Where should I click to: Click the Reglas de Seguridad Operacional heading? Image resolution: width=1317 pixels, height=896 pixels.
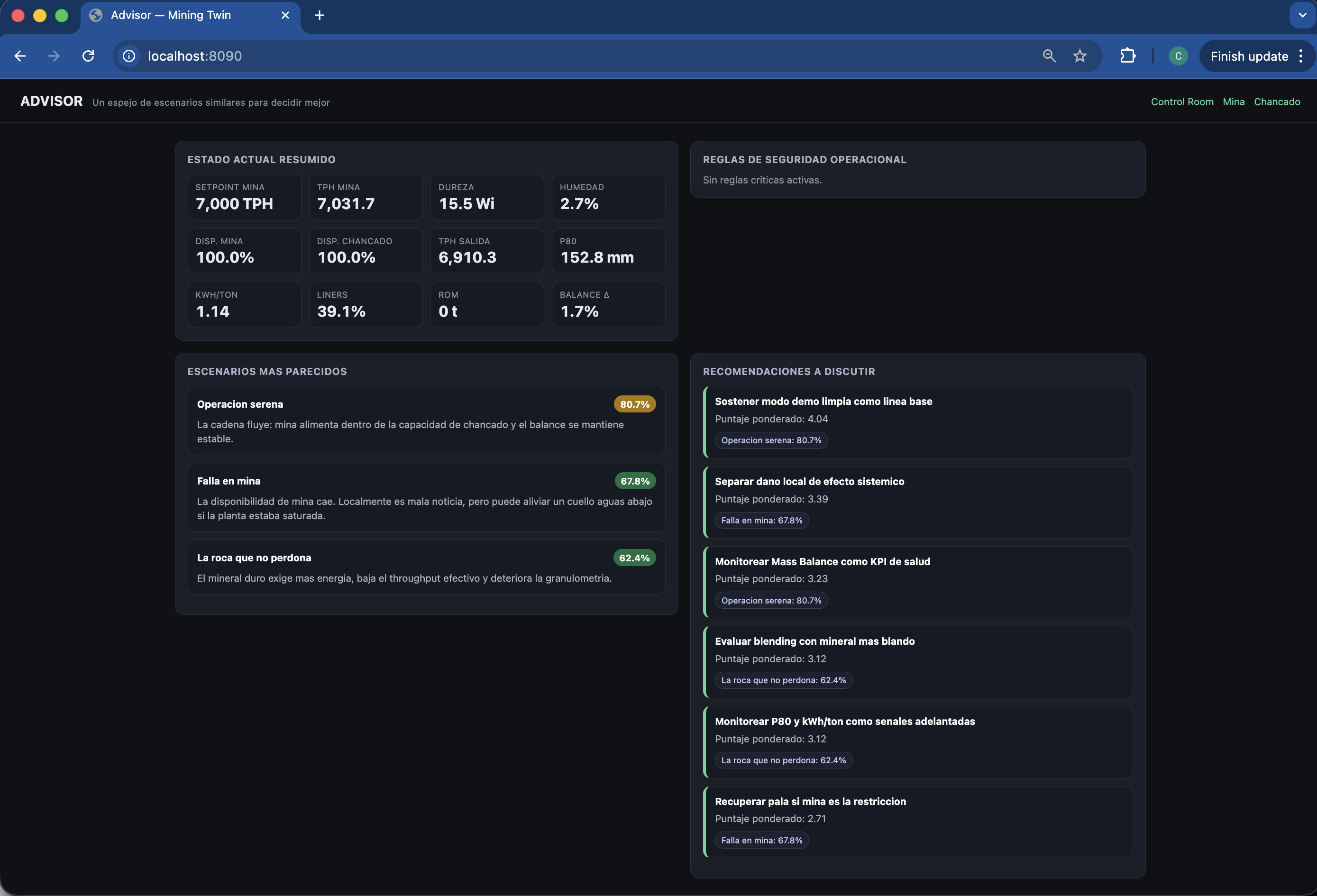coord(805,159)
